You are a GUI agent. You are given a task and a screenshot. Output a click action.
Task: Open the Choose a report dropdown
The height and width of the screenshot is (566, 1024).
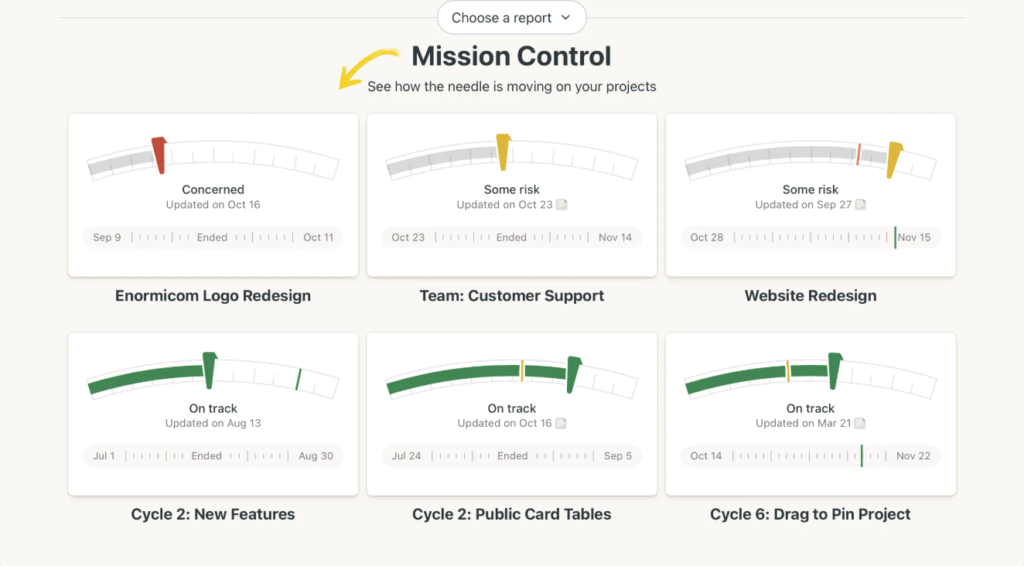point(511,18)
